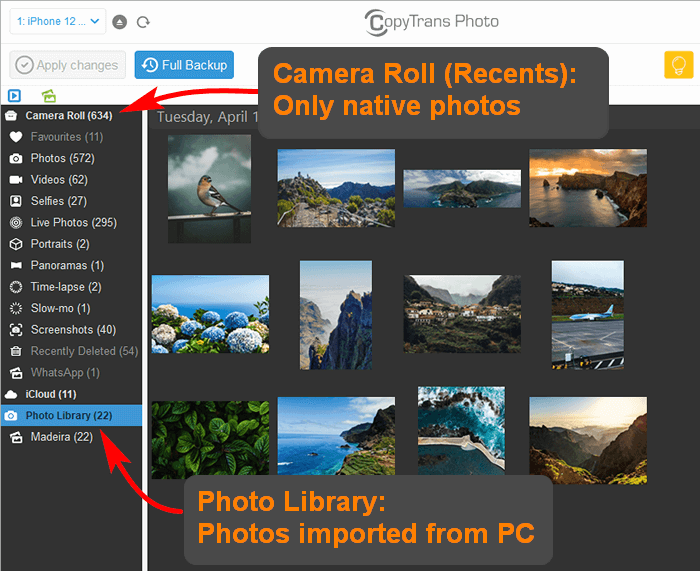
Task: Open the Screenshots (40) album
Action: 73,329
